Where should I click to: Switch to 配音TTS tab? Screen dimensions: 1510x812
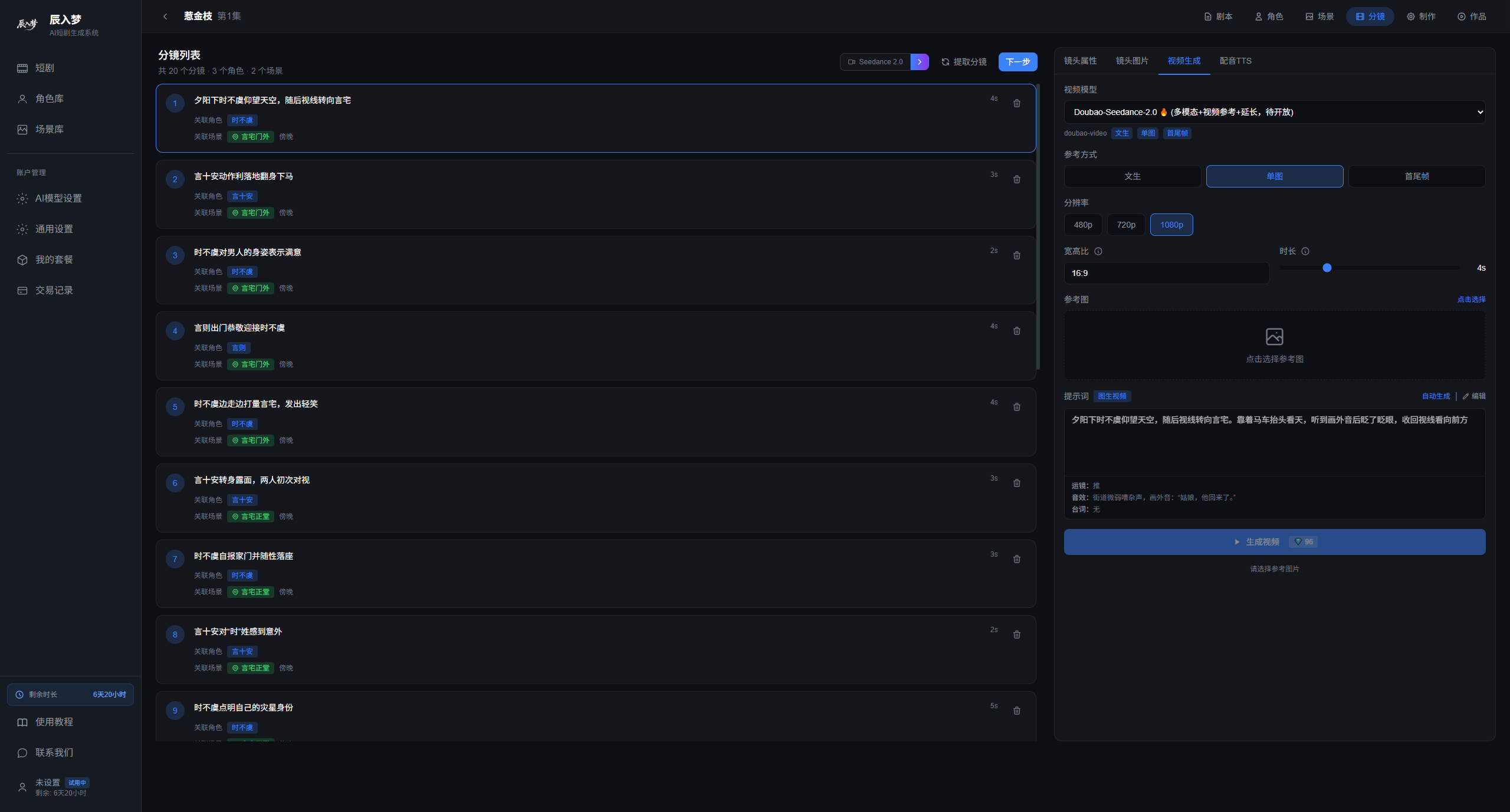(x=1236, y=61)
